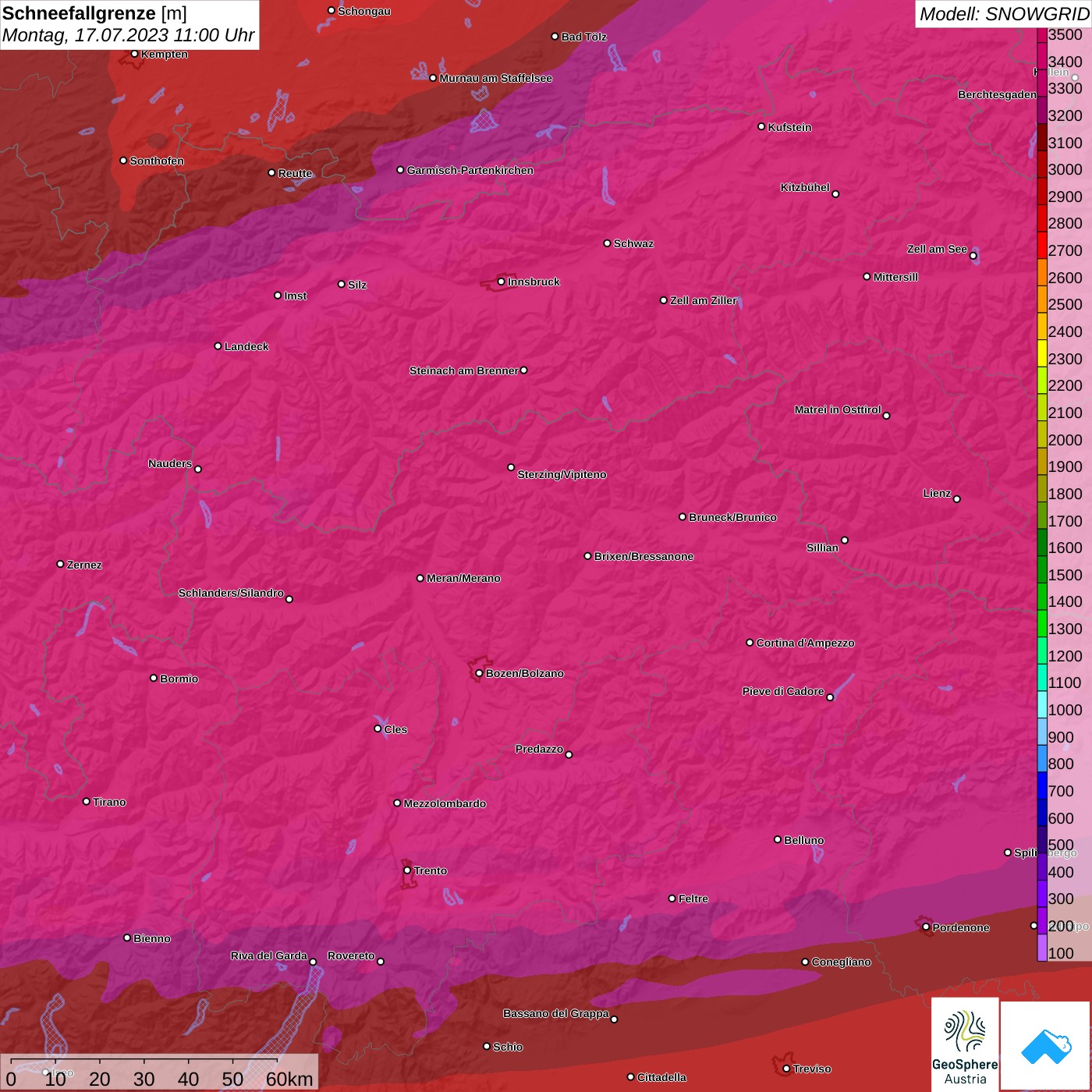
Task: Click the Cittadella label
Action: [x=661, y=1077]
